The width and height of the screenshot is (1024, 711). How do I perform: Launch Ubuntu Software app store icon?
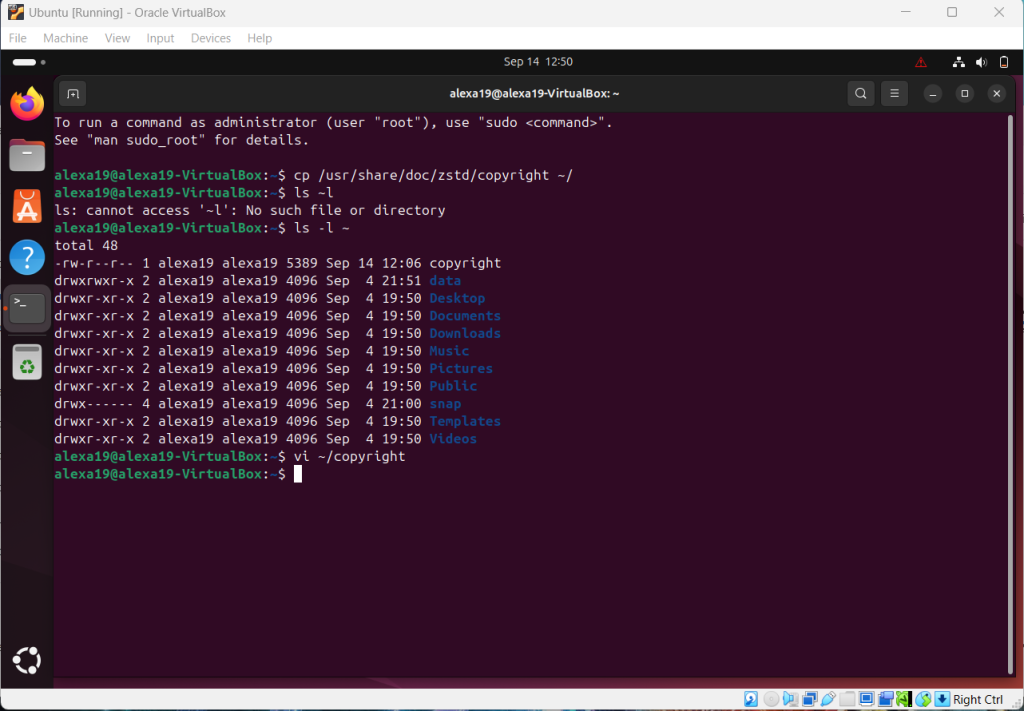pyautogui.click(x=27, y=206)
